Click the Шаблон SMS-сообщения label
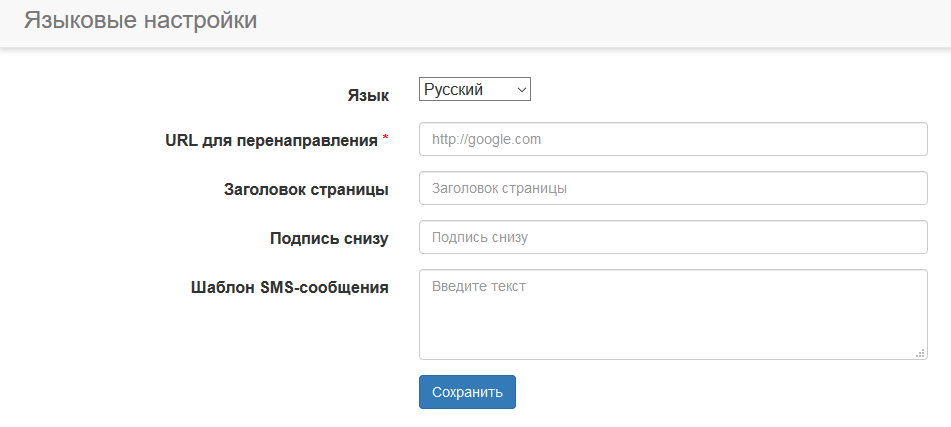The image size is (951, 427). (x=289, y=287)
